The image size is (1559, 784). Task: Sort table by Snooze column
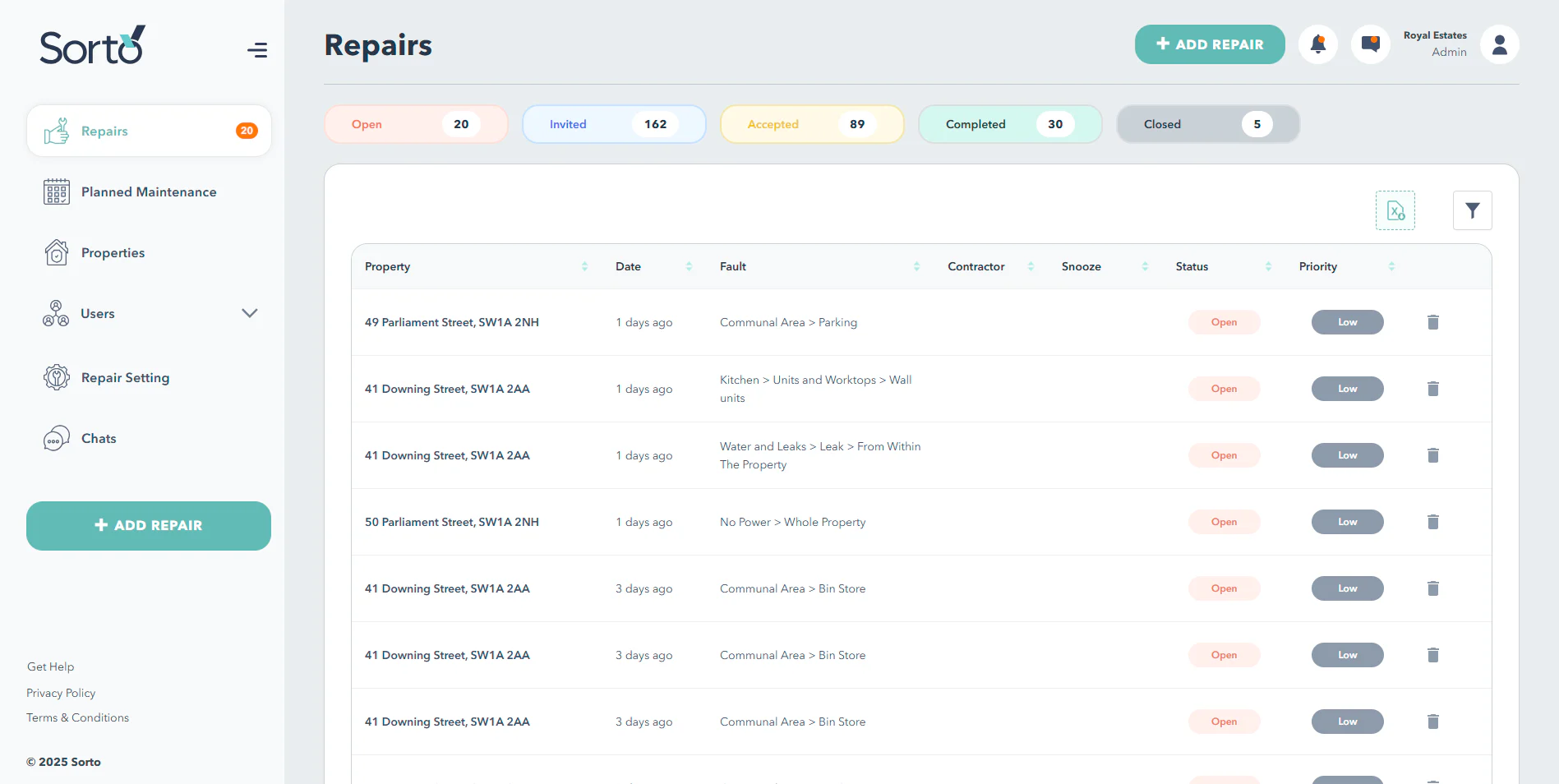(1145, 266)
